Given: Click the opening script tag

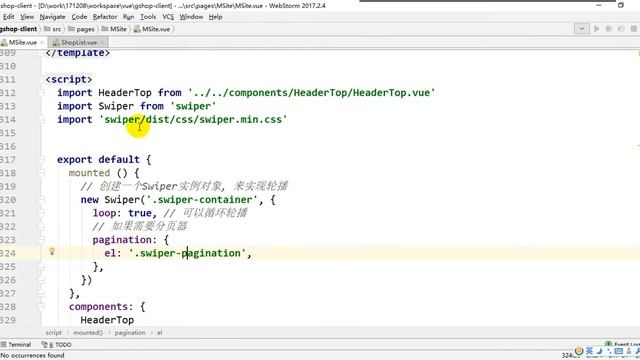Looking at the screenshot, I should click(x=69, y=79).
